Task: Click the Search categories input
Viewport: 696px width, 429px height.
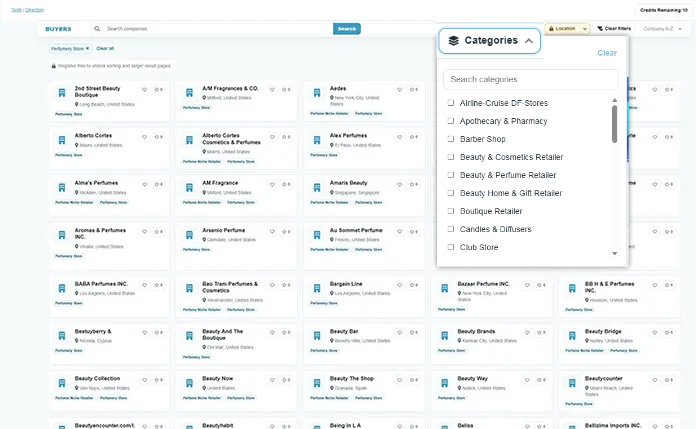Action: (x=531, y=79)
